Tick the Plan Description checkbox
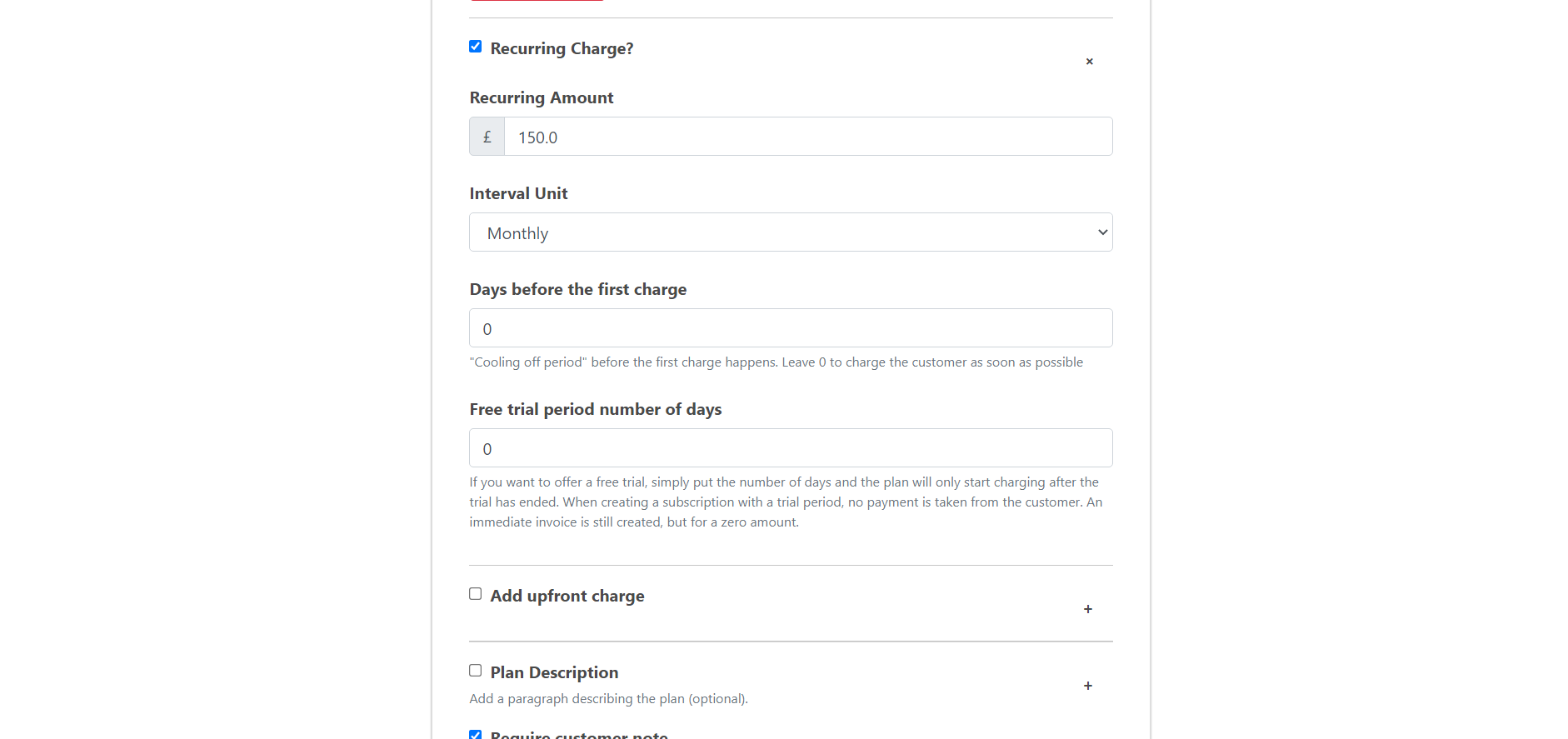The height and width of the screenshot is (739, 1568). 476,671
